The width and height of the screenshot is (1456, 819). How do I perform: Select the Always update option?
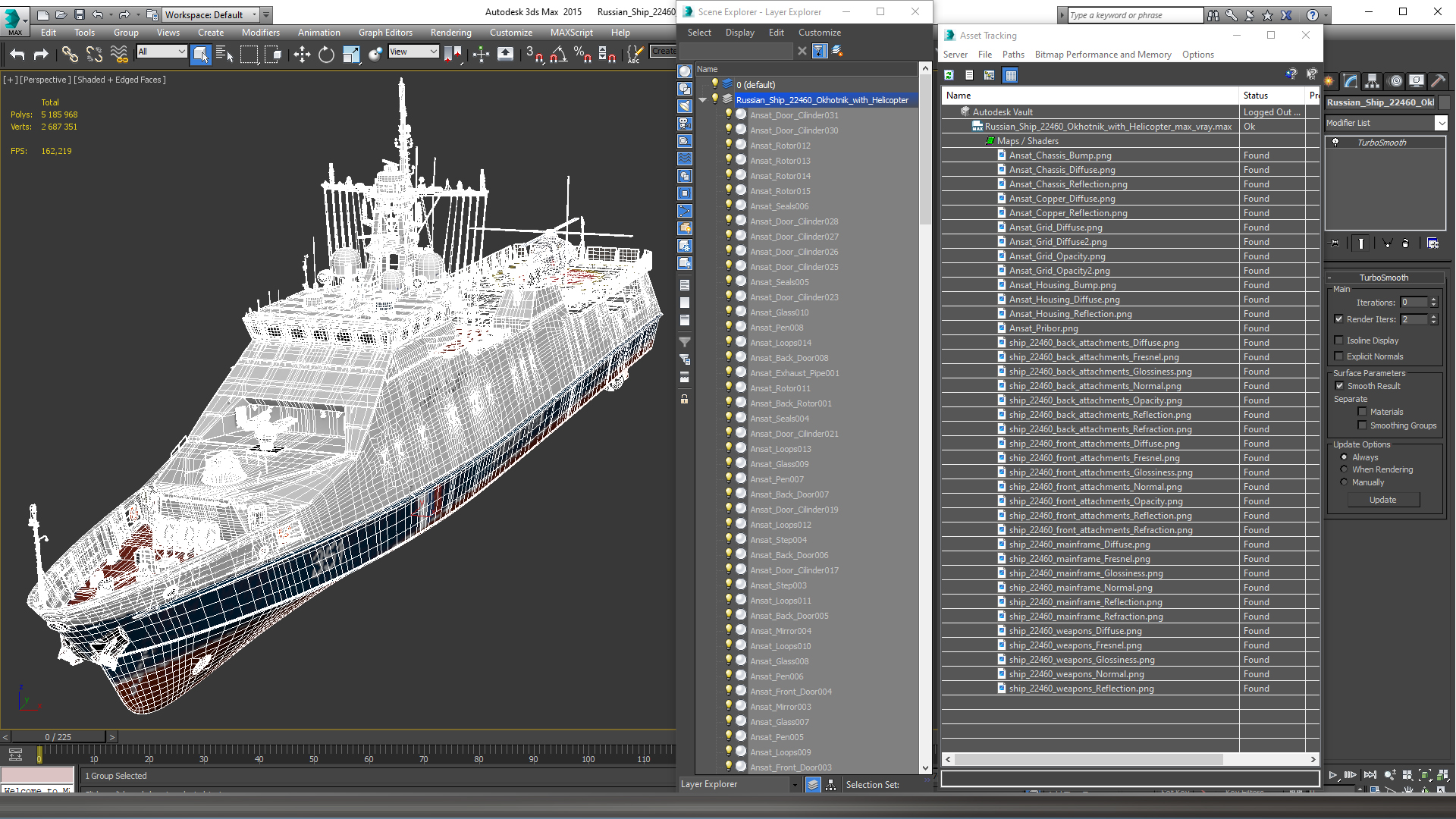pos(1344,457)
